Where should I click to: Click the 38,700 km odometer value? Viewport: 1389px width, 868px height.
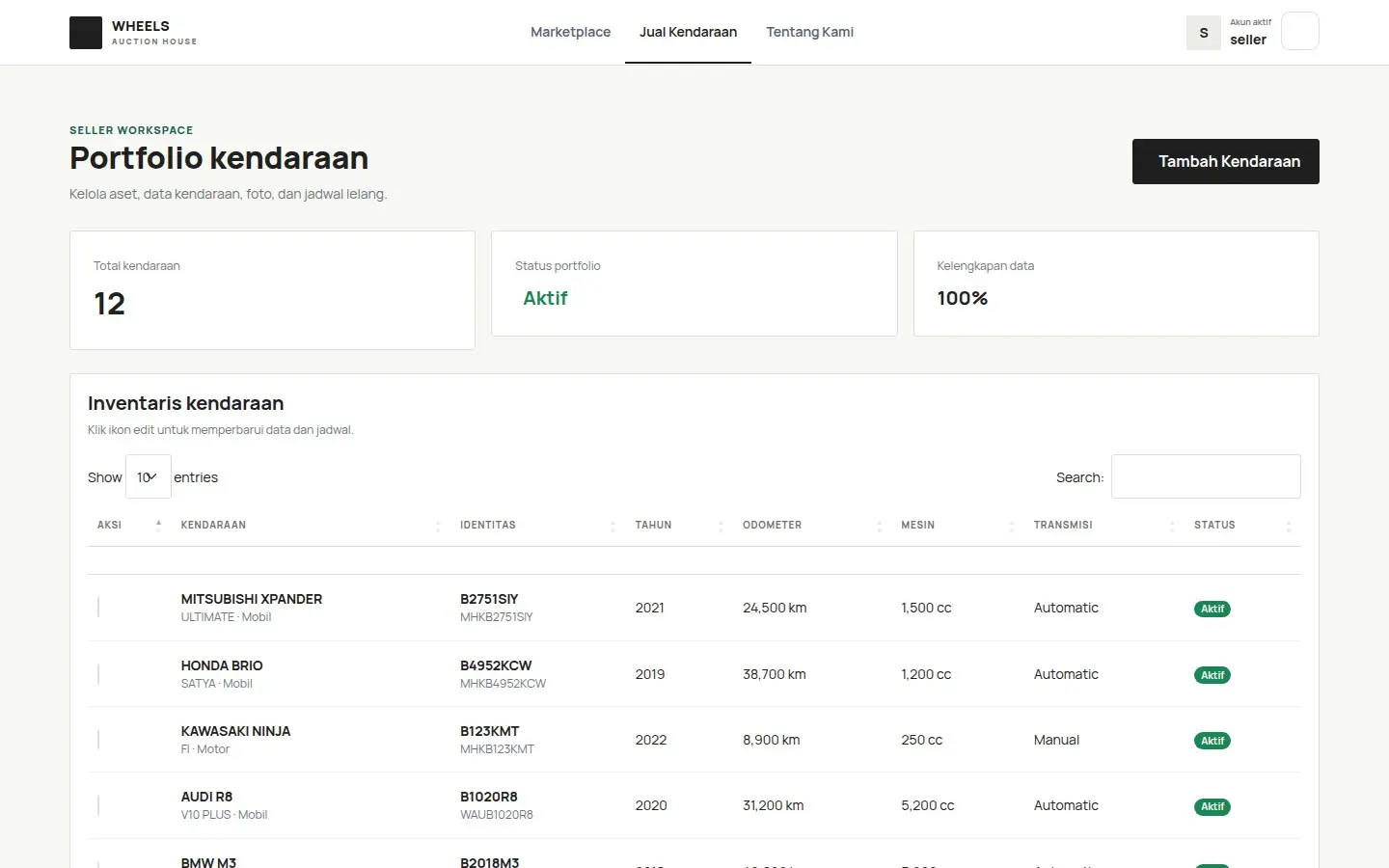(775, 674)
